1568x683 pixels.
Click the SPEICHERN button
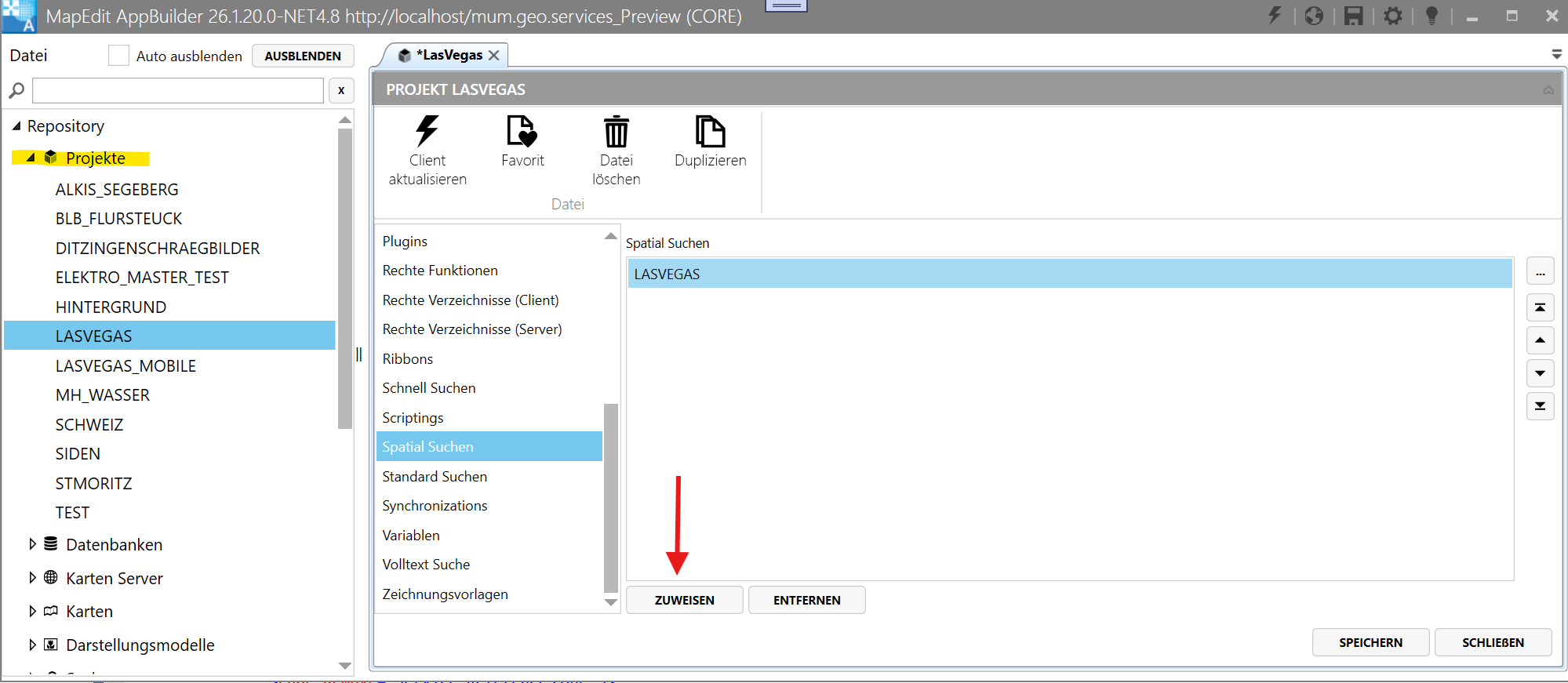[x=1370, y=642]
